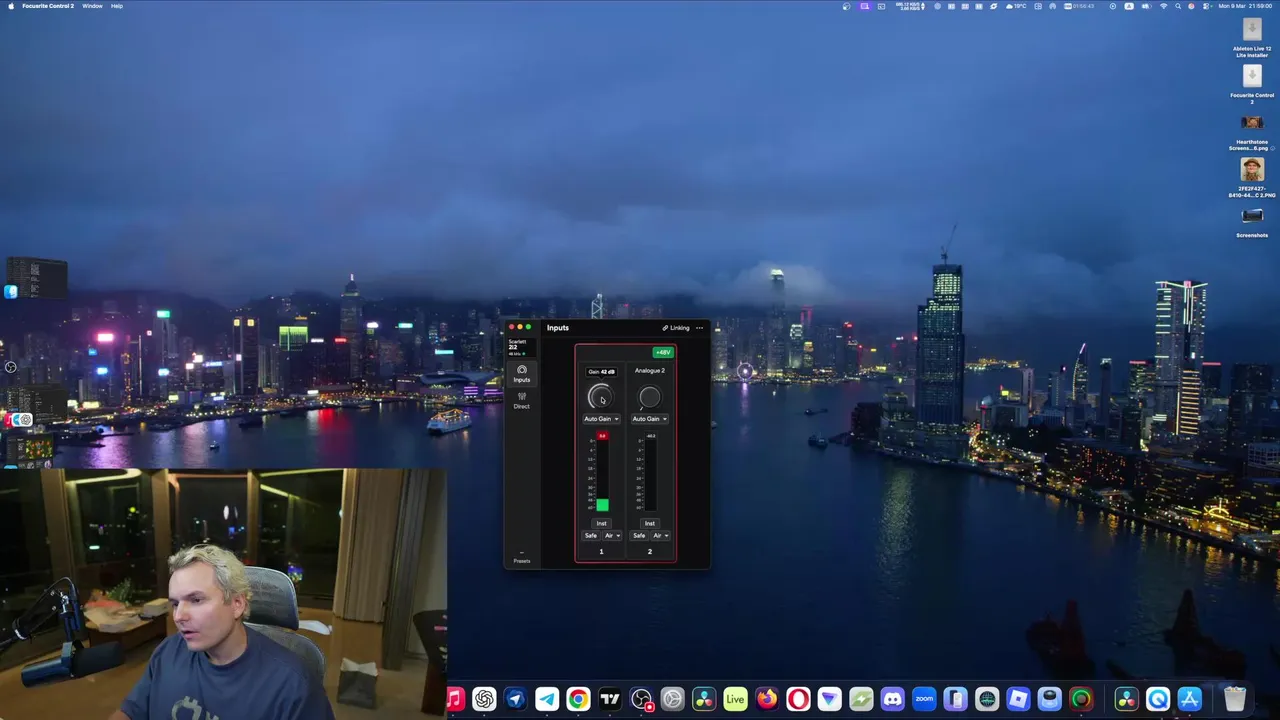Open the Window menu
Viewport: 1280px width, 720px height.
click(92, 6)
